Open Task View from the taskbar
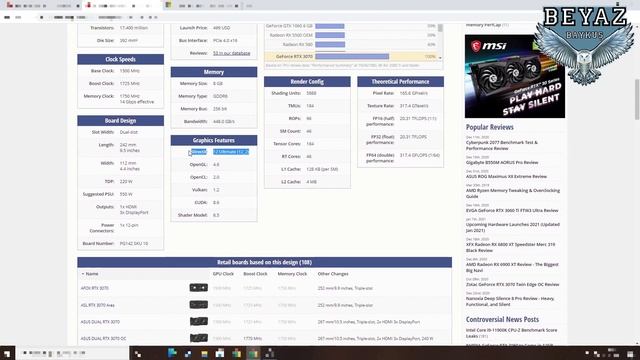Screen dimensions: 640x360 [138, 354]
